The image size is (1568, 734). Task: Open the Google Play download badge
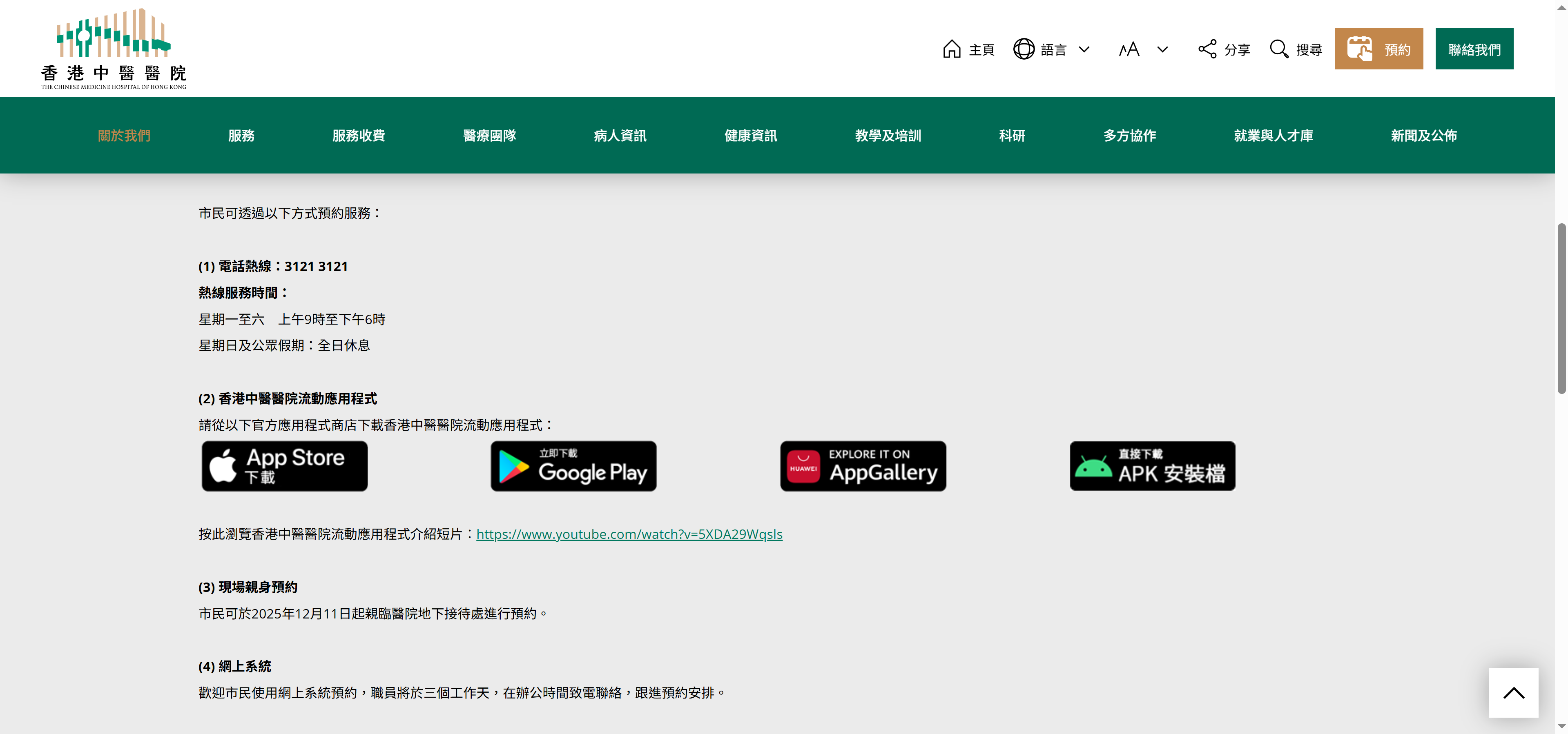click(x=573, y=466)
